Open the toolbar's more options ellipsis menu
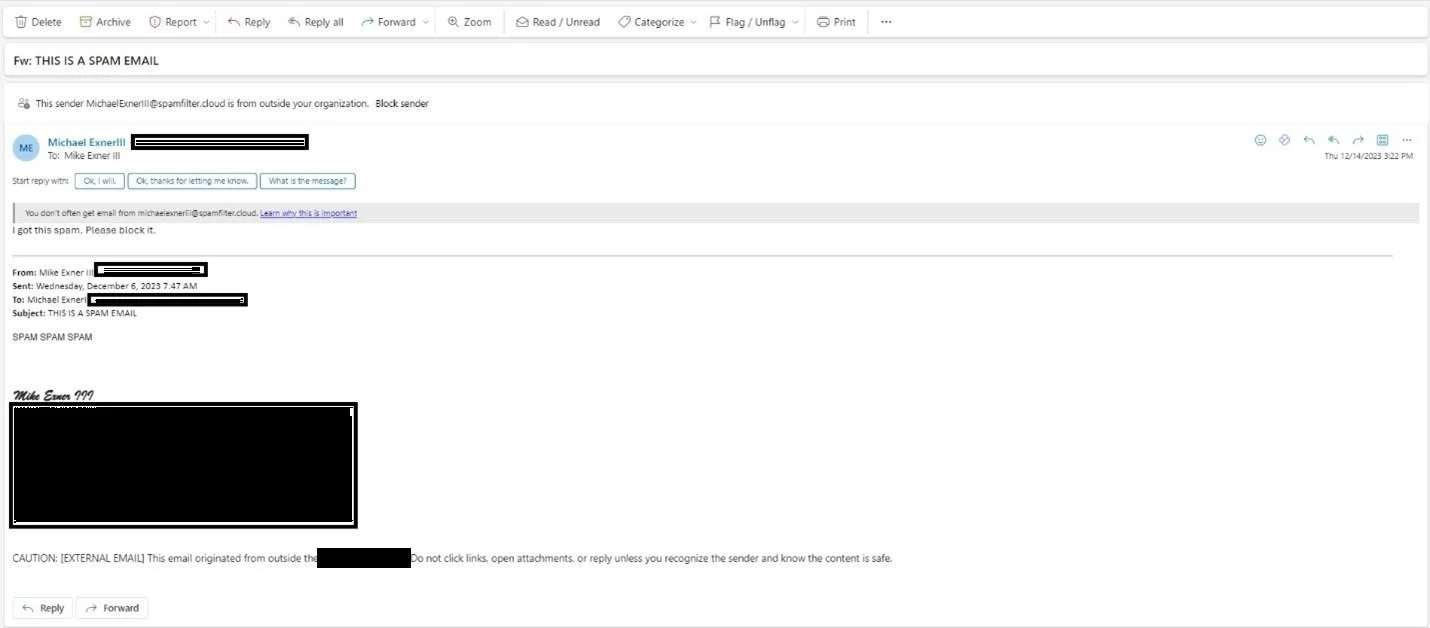The image size is (1430, 628). point(885,22)
